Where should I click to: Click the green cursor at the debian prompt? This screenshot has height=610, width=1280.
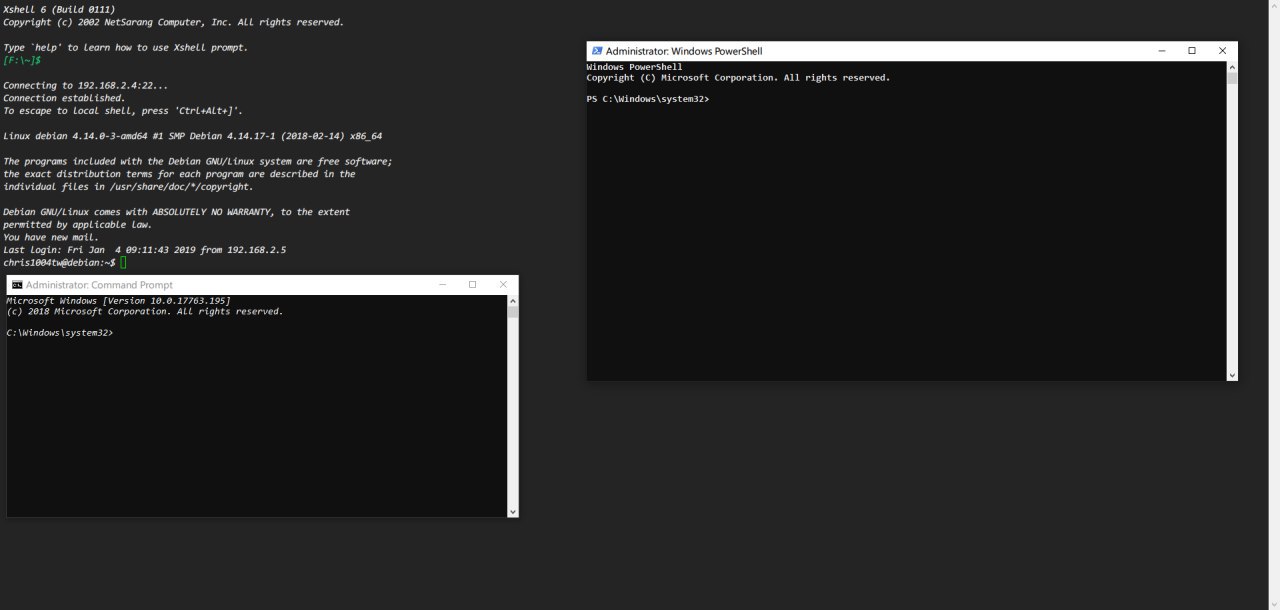click(x=123, y=263)
